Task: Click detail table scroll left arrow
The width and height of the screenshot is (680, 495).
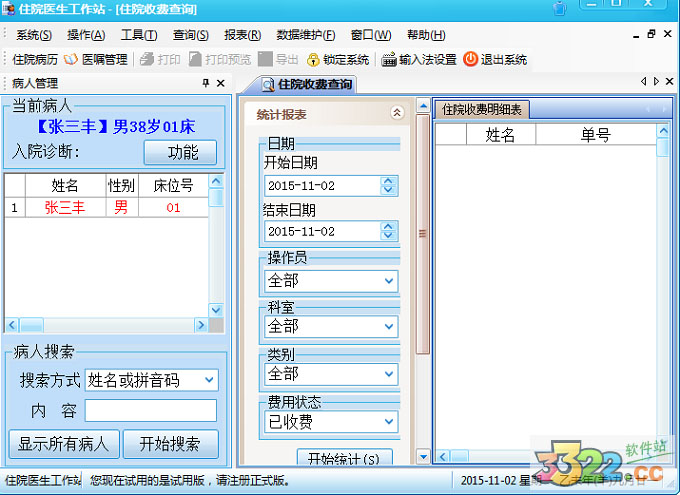Action: [443, 456]
